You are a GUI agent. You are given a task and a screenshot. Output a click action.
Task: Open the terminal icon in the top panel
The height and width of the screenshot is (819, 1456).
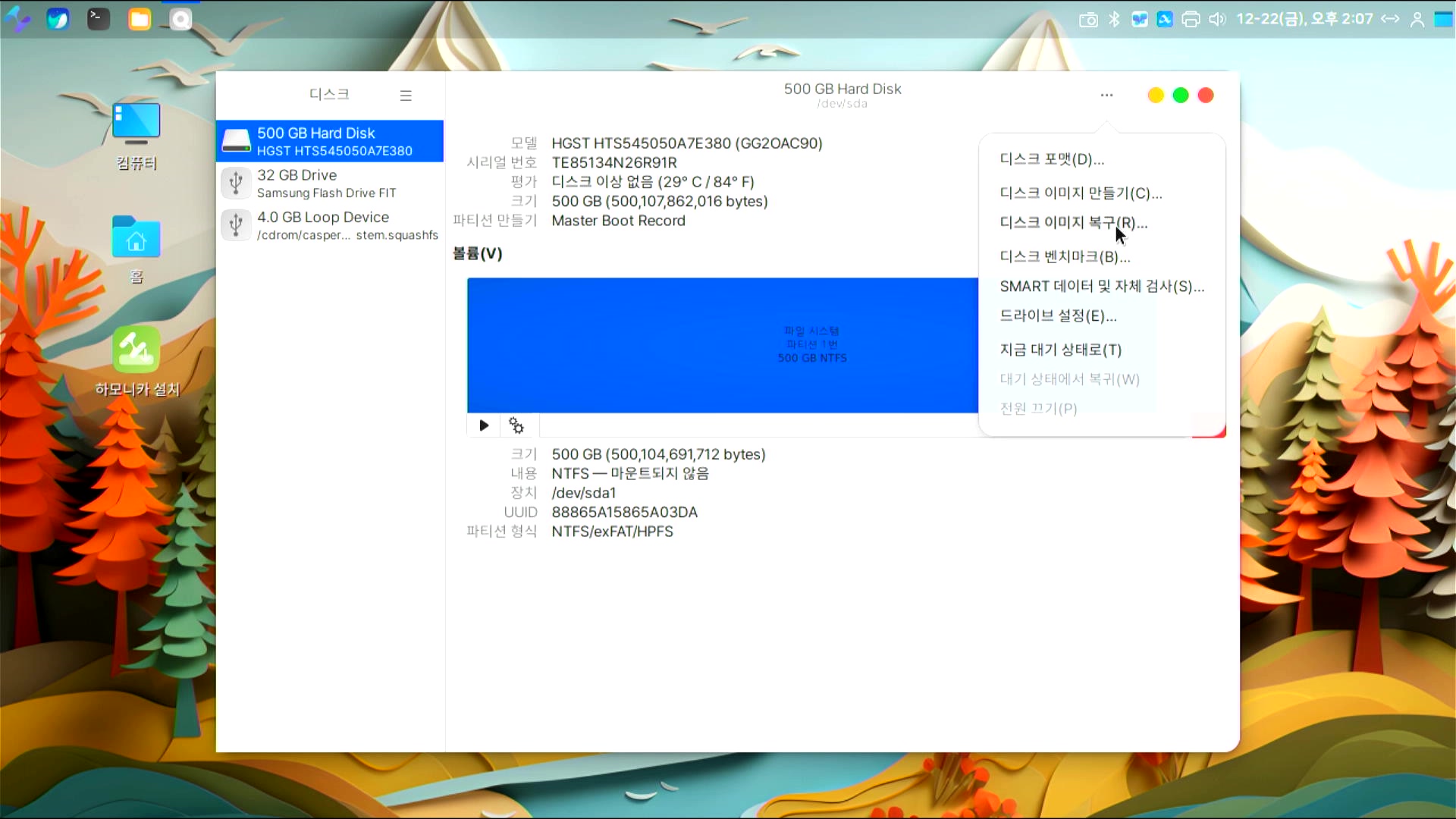point(99,19)
